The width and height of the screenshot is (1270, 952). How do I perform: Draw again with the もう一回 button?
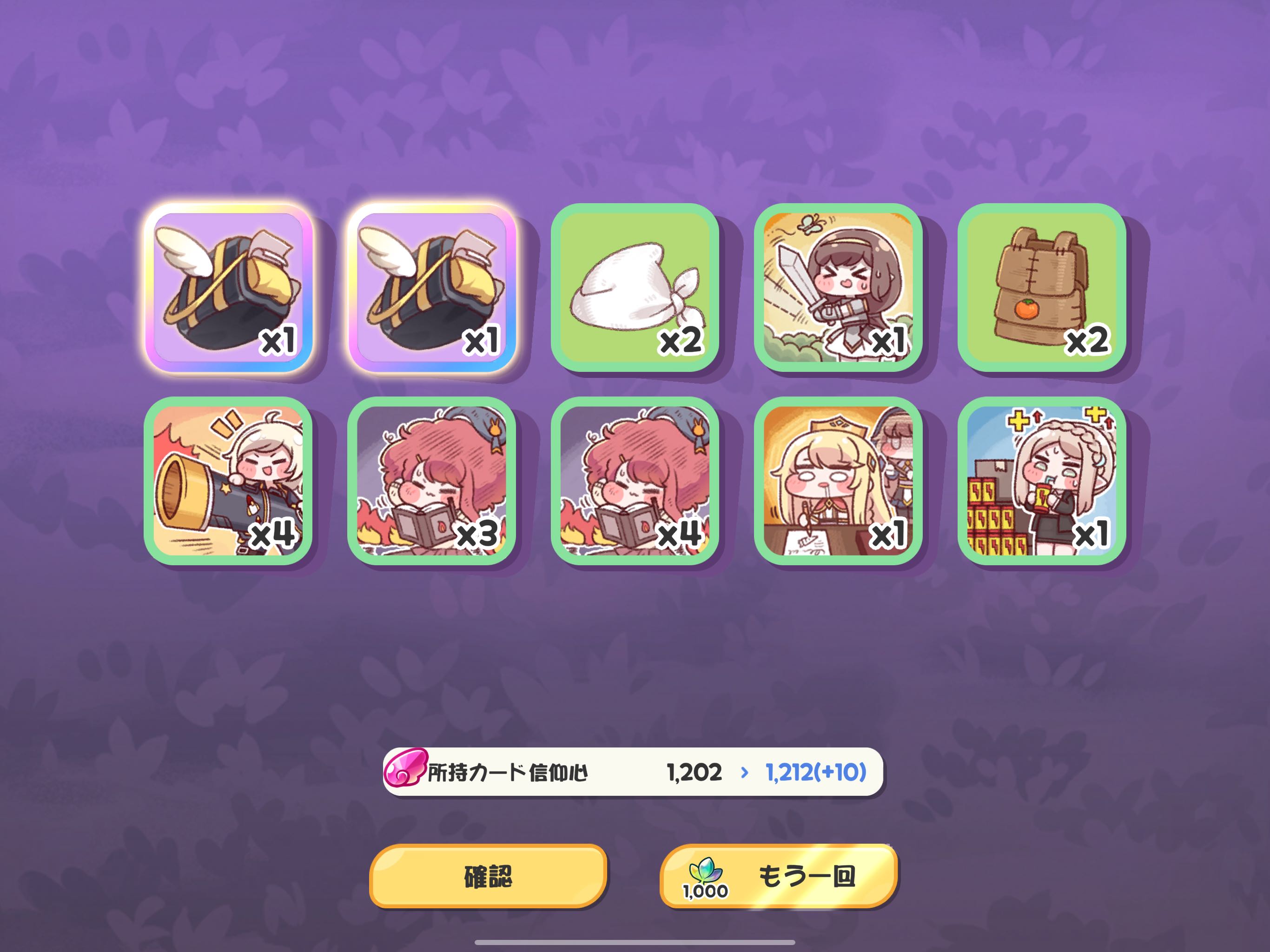(779, 876)
